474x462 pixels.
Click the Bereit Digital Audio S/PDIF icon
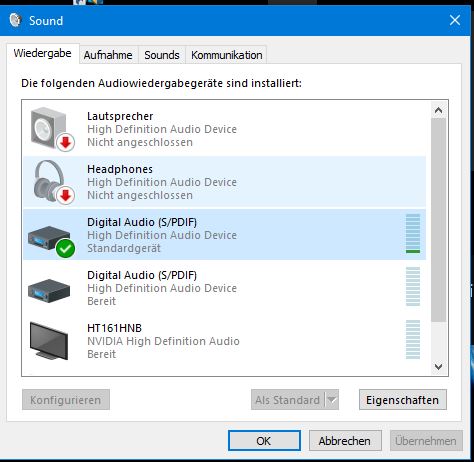[x=49, y=290]
